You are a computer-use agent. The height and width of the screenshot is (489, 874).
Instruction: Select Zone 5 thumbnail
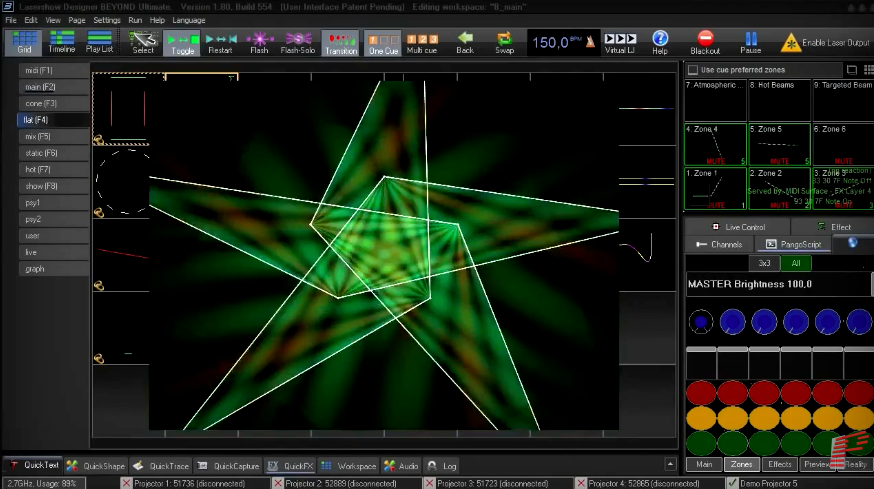pos(778,143)
